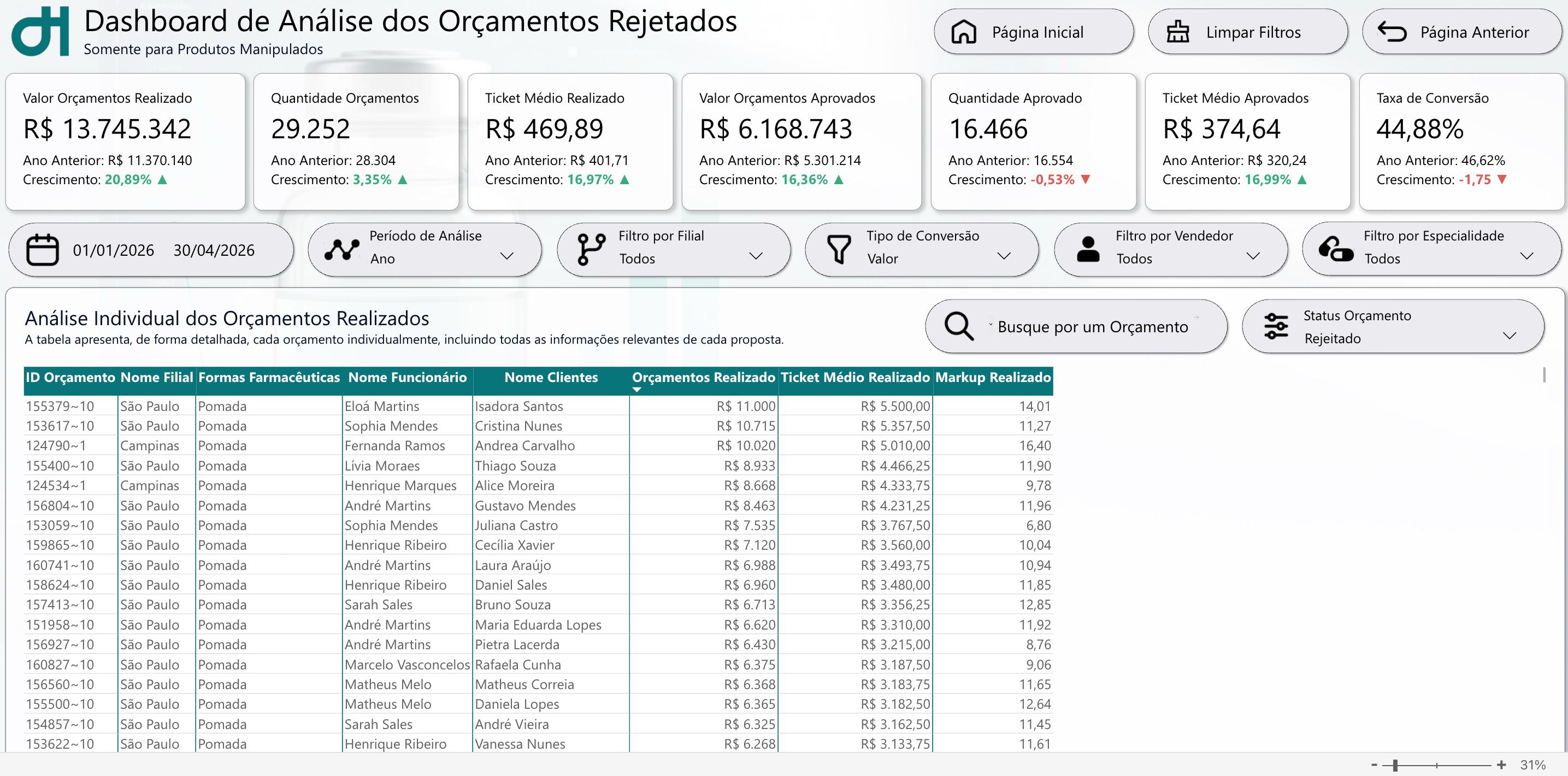Click client Maria Eduarda Lopes

click(538, 625)
